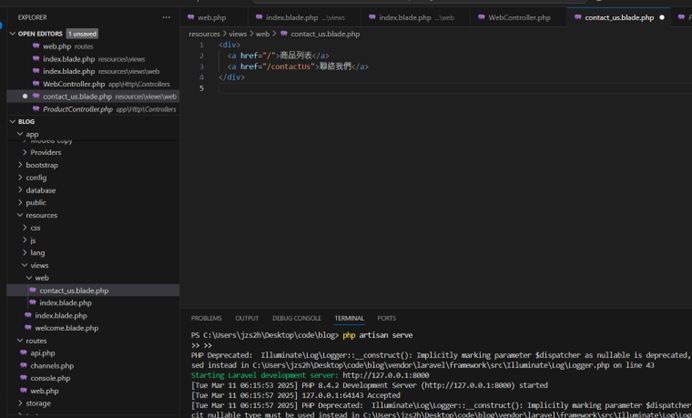The width and height of the screenshot is (692, 418).
Task: Expand the js folder
Action: (25, 240)
